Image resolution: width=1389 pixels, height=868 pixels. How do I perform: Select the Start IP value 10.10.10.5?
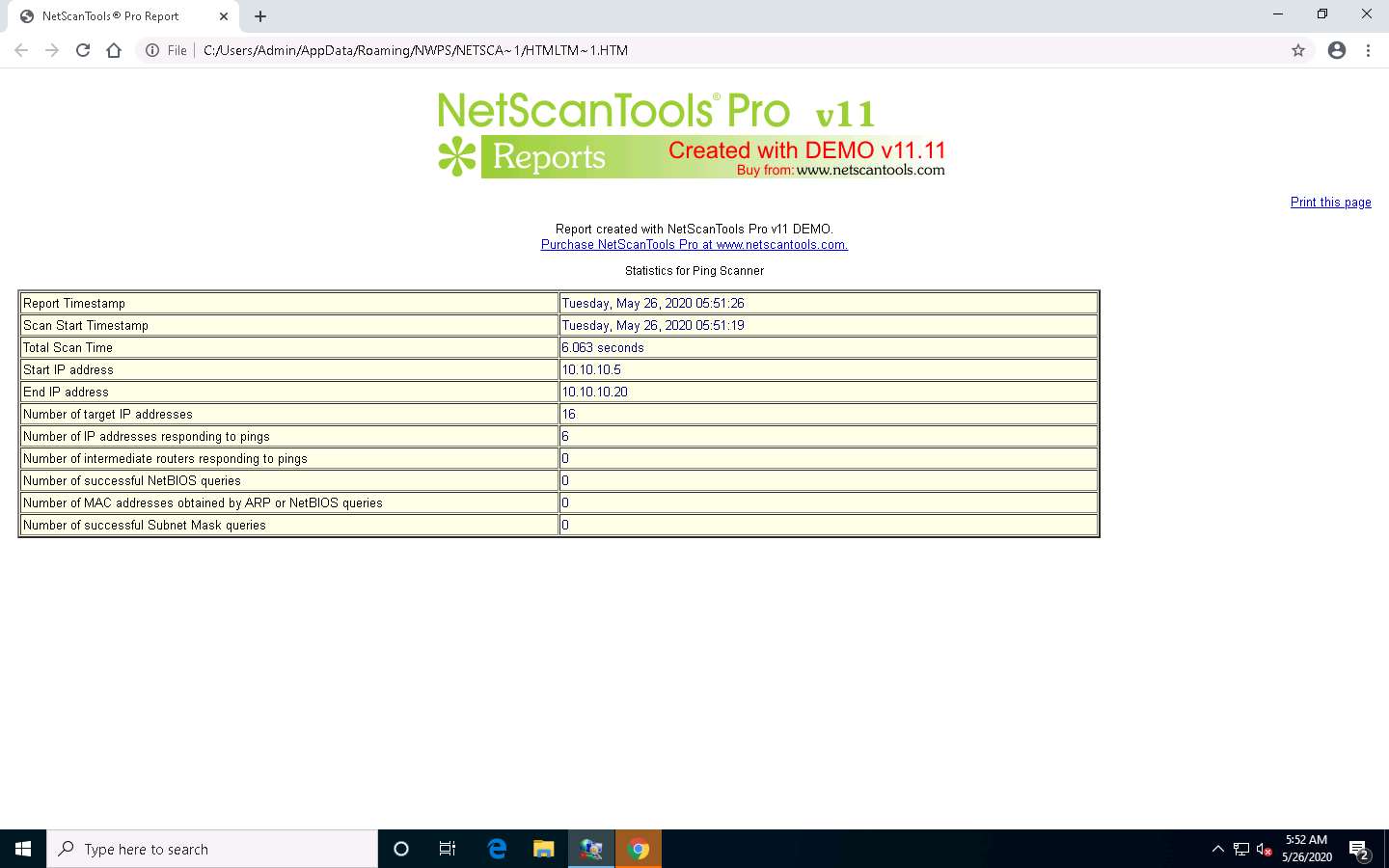(x=591, y=369)
